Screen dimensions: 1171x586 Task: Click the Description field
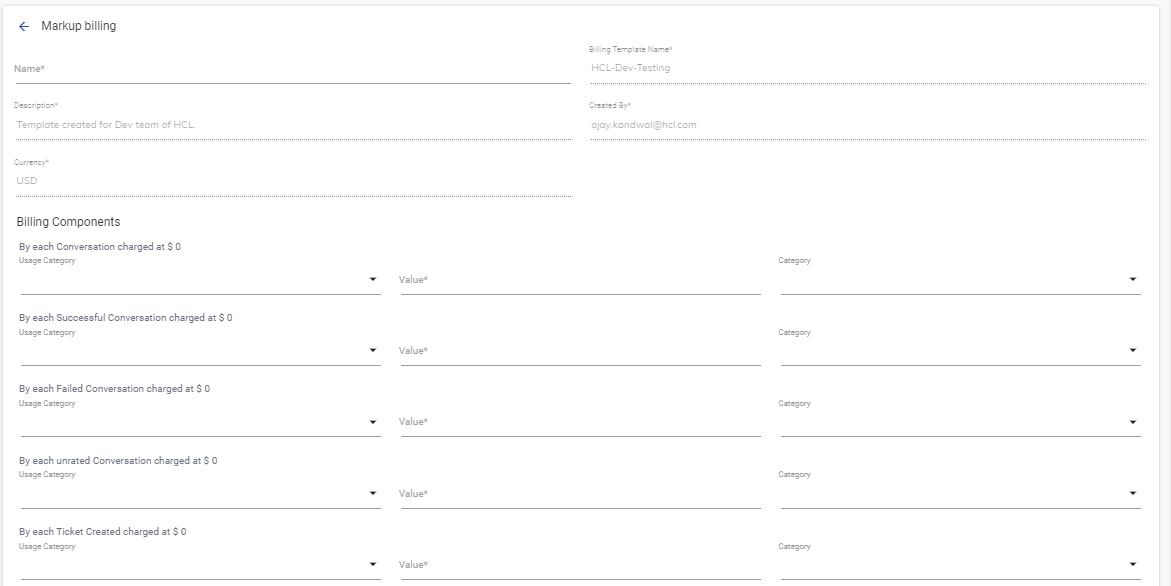pyautogui.click(x=292, y=125)
